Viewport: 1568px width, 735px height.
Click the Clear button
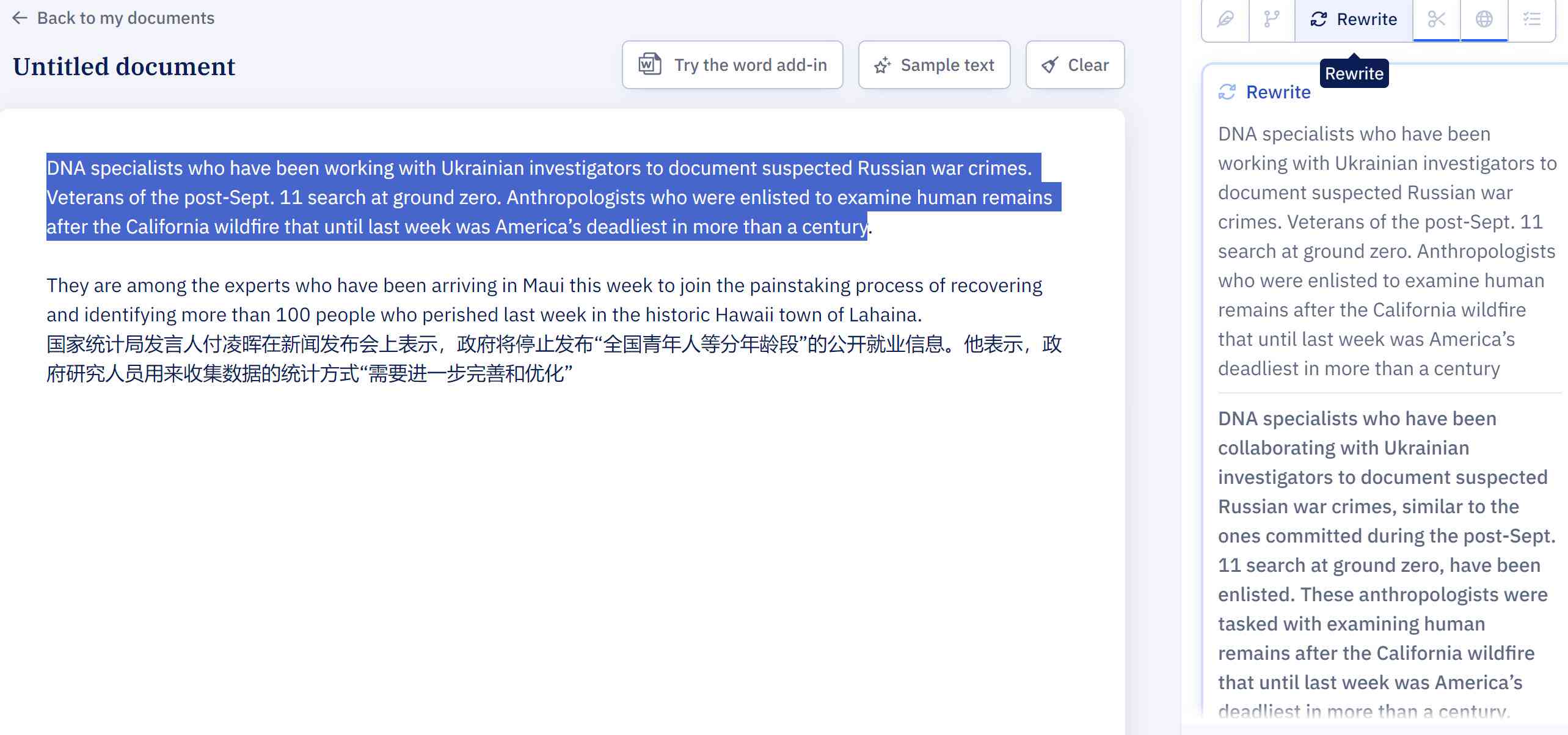point(1074,64)
